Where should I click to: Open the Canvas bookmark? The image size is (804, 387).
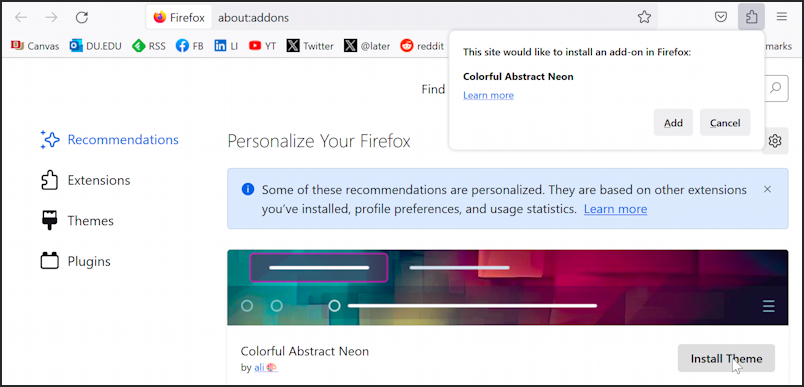[35, 46]
